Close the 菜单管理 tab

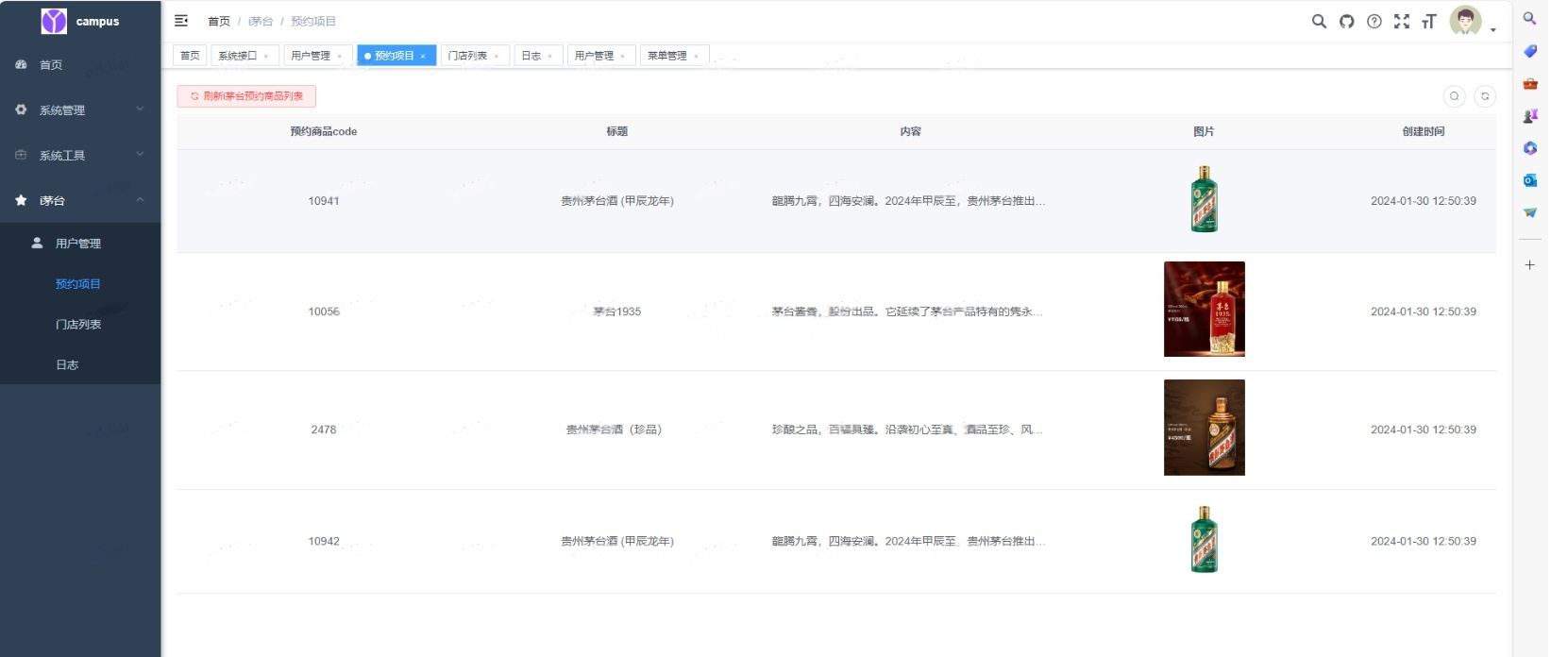pyautogui.click(x=697, y=56)
